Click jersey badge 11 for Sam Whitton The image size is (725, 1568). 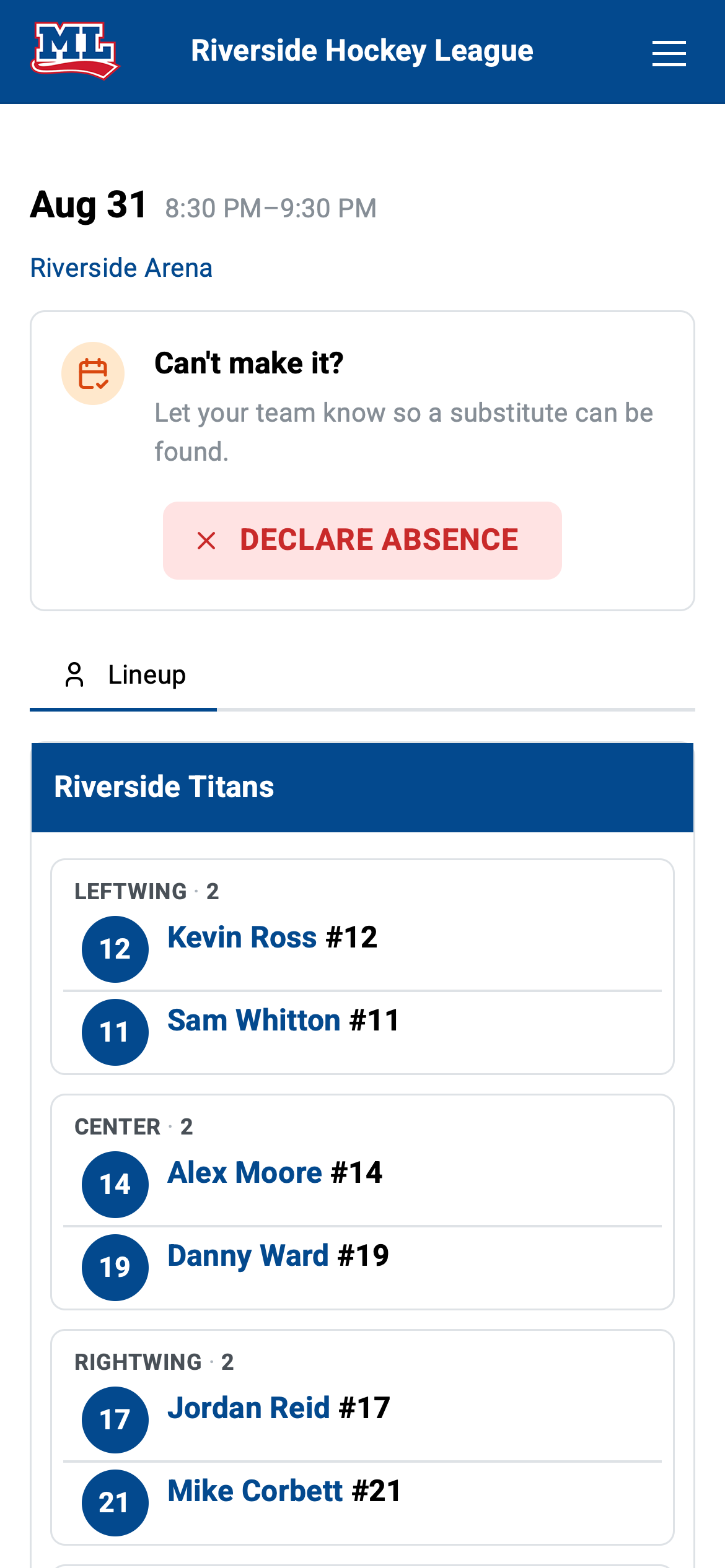point(115,1032)
